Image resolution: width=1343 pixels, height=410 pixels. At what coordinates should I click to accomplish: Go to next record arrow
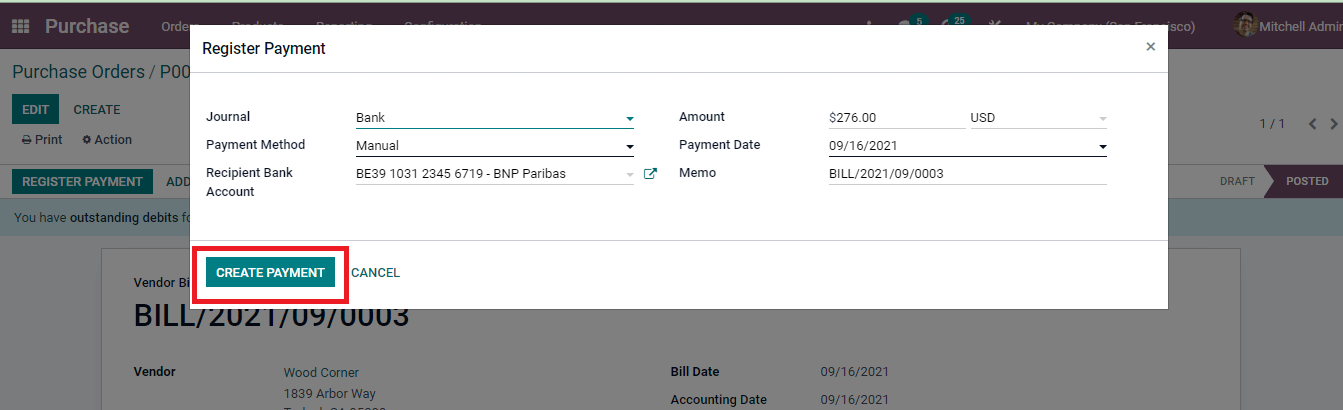1335,124
